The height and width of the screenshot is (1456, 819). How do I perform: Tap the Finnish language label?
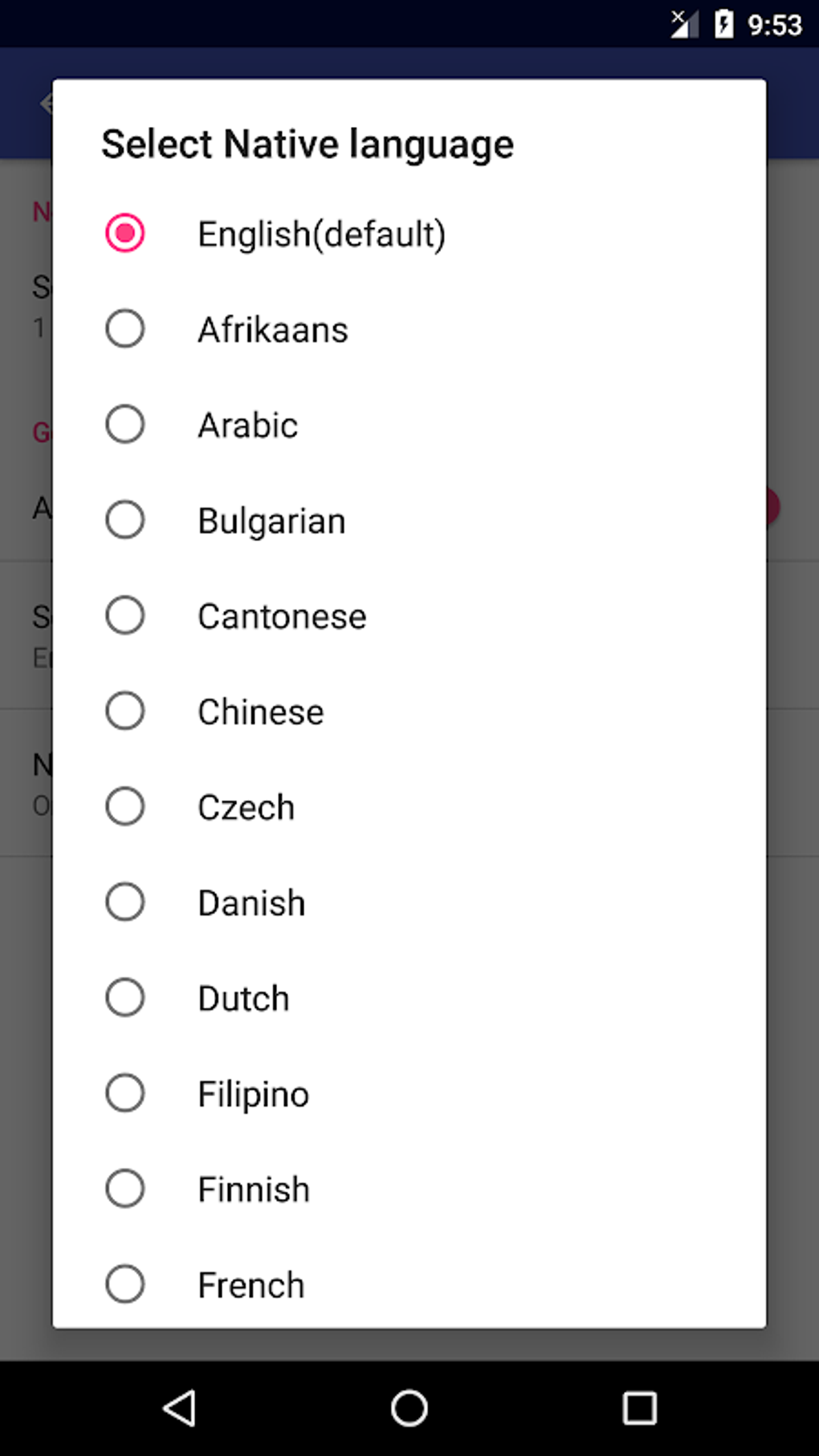point(254,1190)
